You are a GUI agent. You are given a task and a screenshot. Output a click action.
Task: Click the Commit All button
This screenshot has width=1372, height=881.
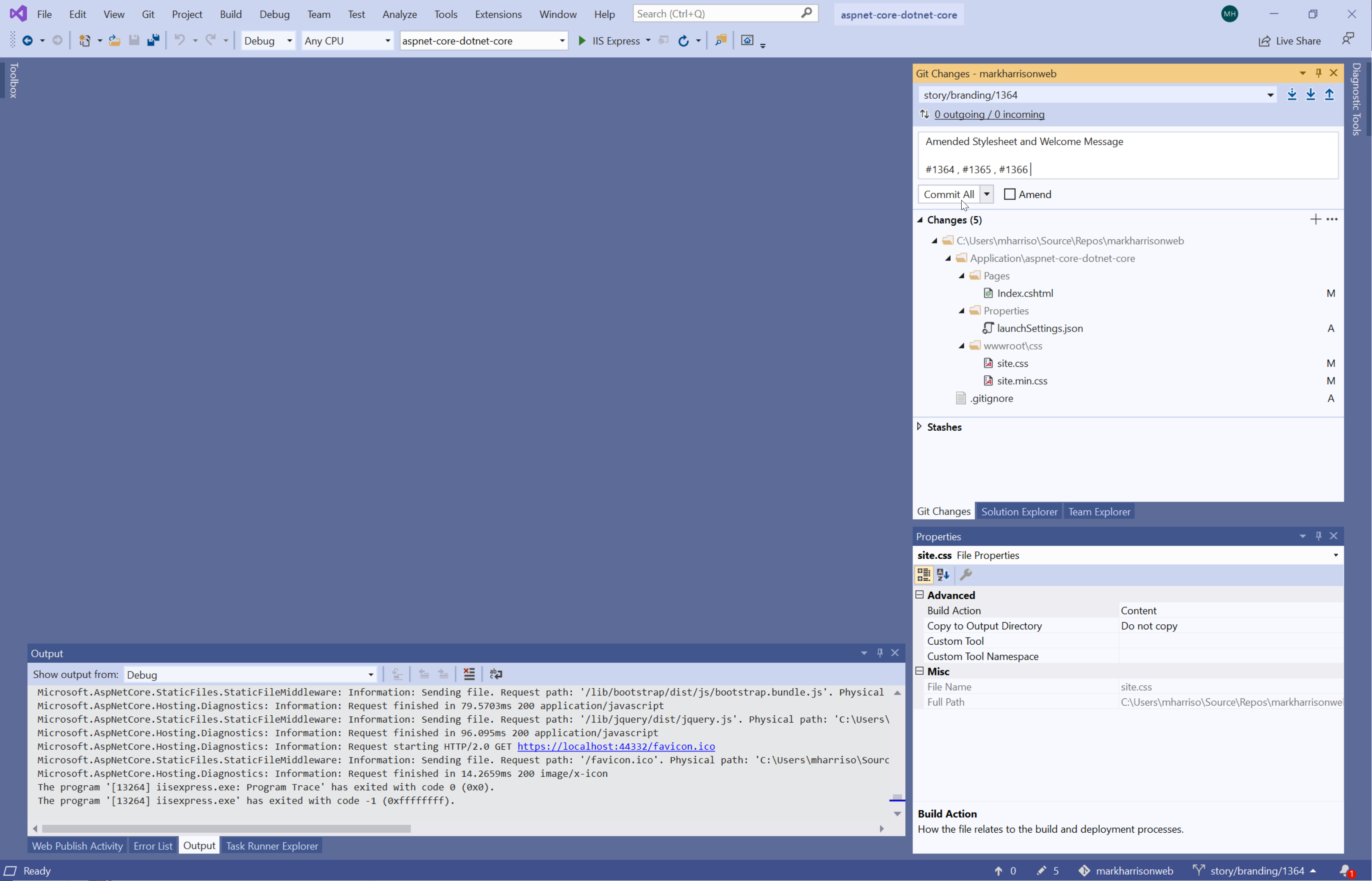point(948,194)
